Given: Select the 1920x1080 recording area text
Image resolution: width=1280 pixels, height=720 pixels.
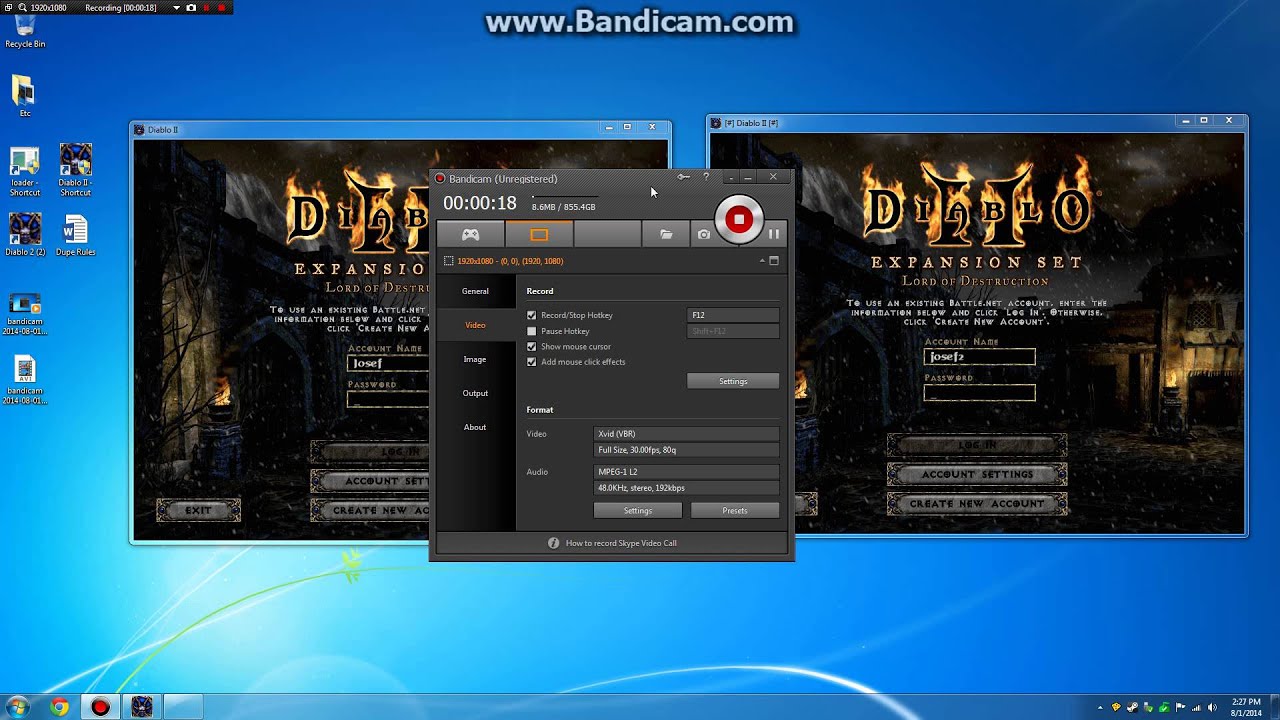Looking at the screenshot, I should coord(510,261).
